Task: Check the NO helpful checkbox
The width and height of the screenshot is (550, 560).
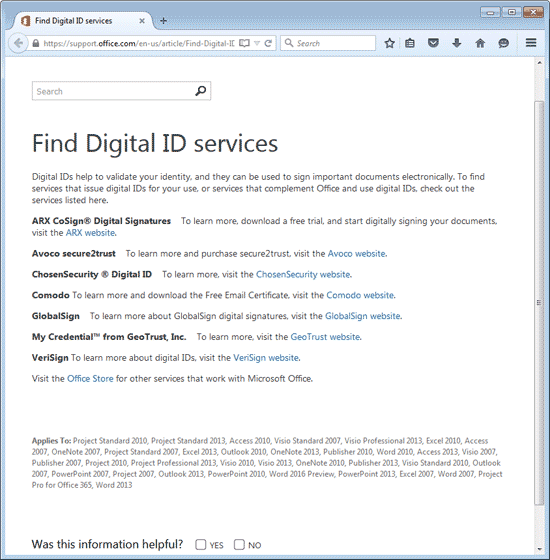Action: [x=239, y=545]
